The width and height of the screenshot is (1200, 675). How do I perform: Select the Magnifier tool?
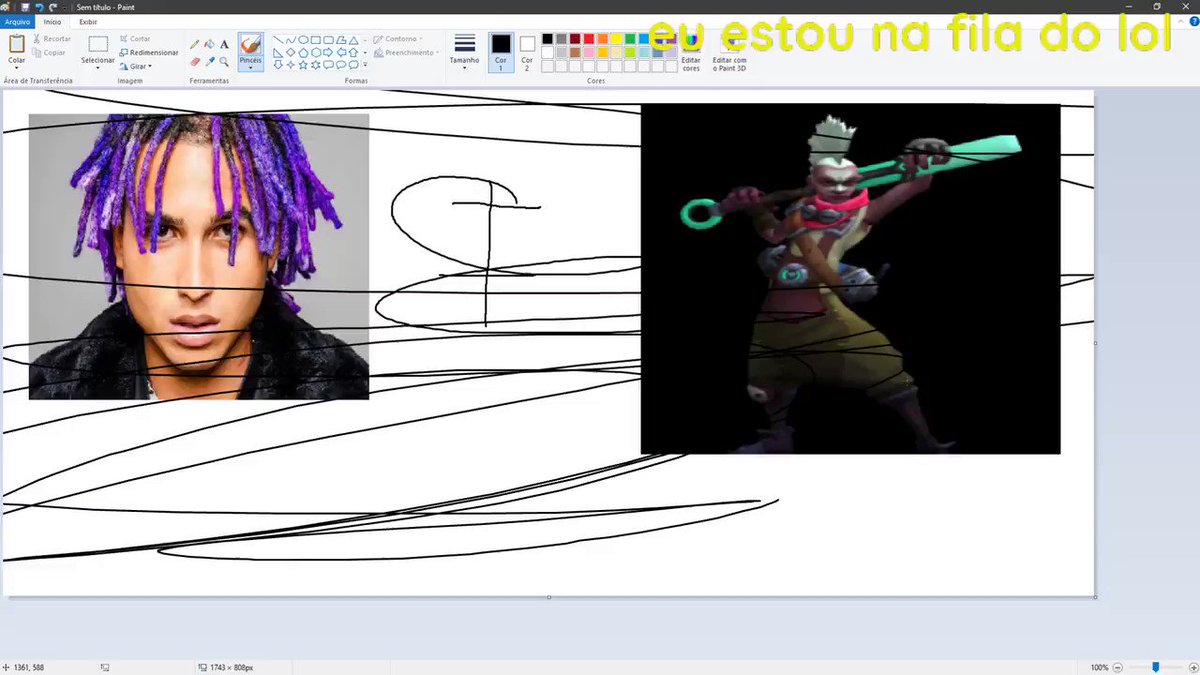point(224,61)
